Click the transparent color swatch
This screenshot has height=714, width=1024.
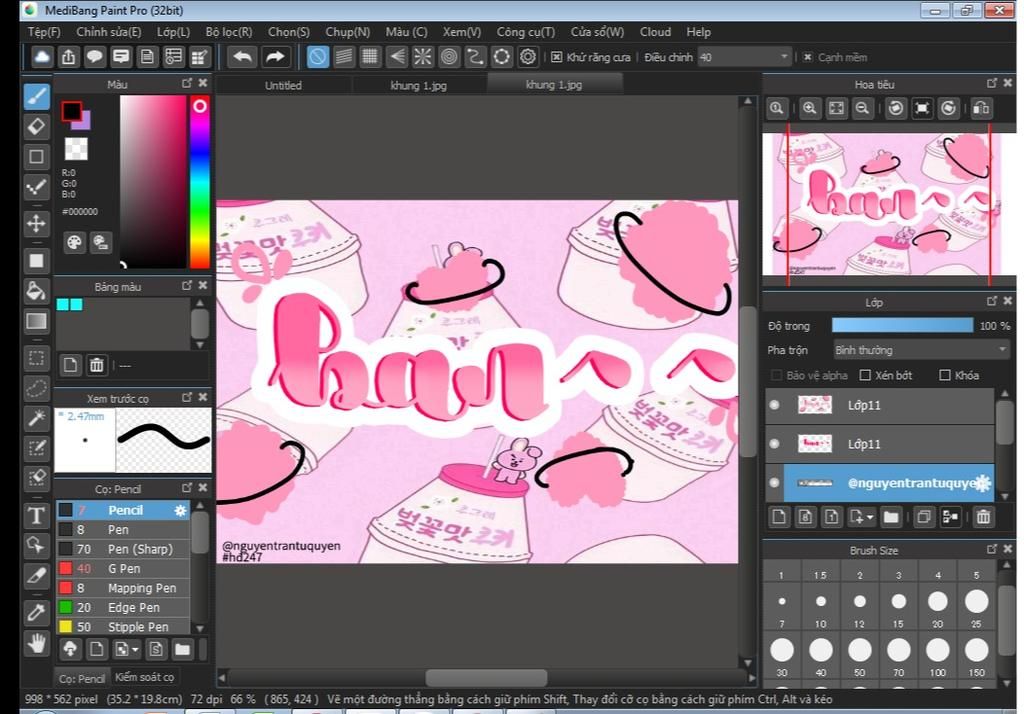[76, 149]
